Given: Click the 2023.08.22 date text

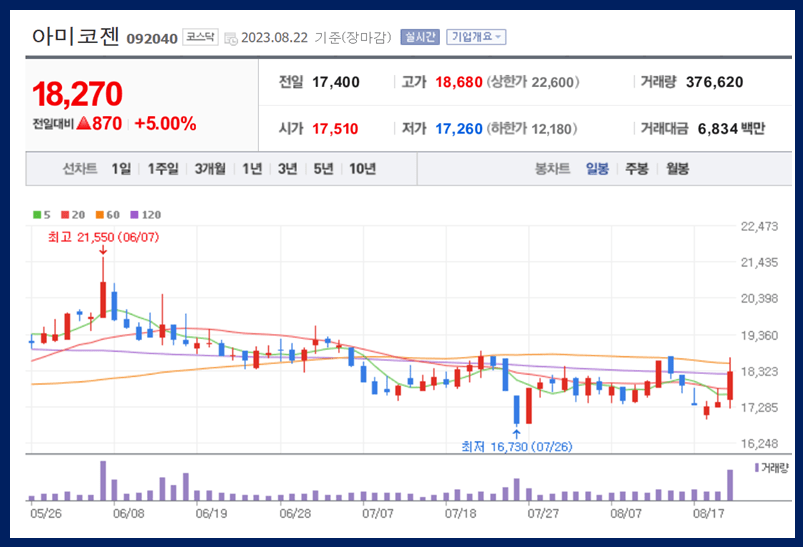Looking at the screenshot, I should pyautogui.click(x=274, y=38).
